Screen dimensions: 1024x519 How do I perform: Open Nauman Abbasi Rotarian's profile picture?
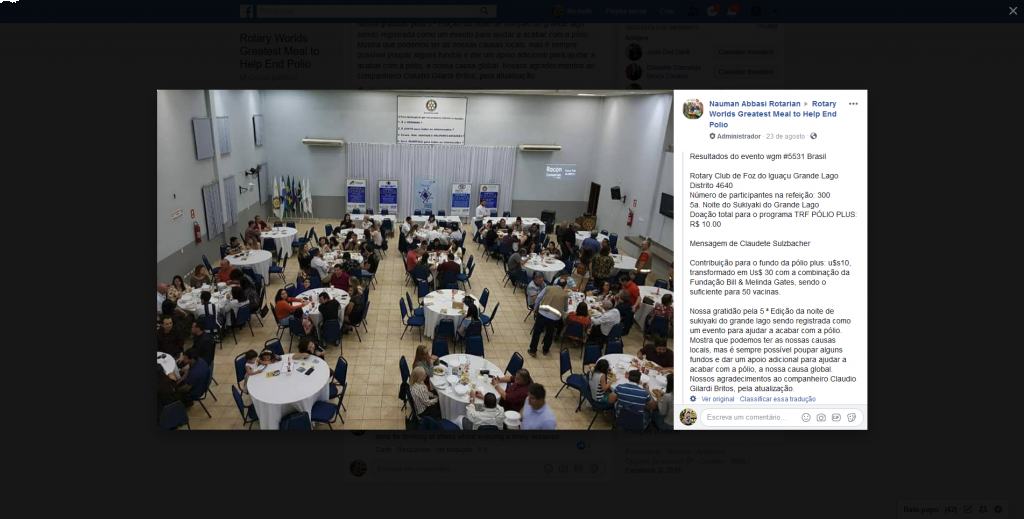pyautogui.click(x=693, y=109)
